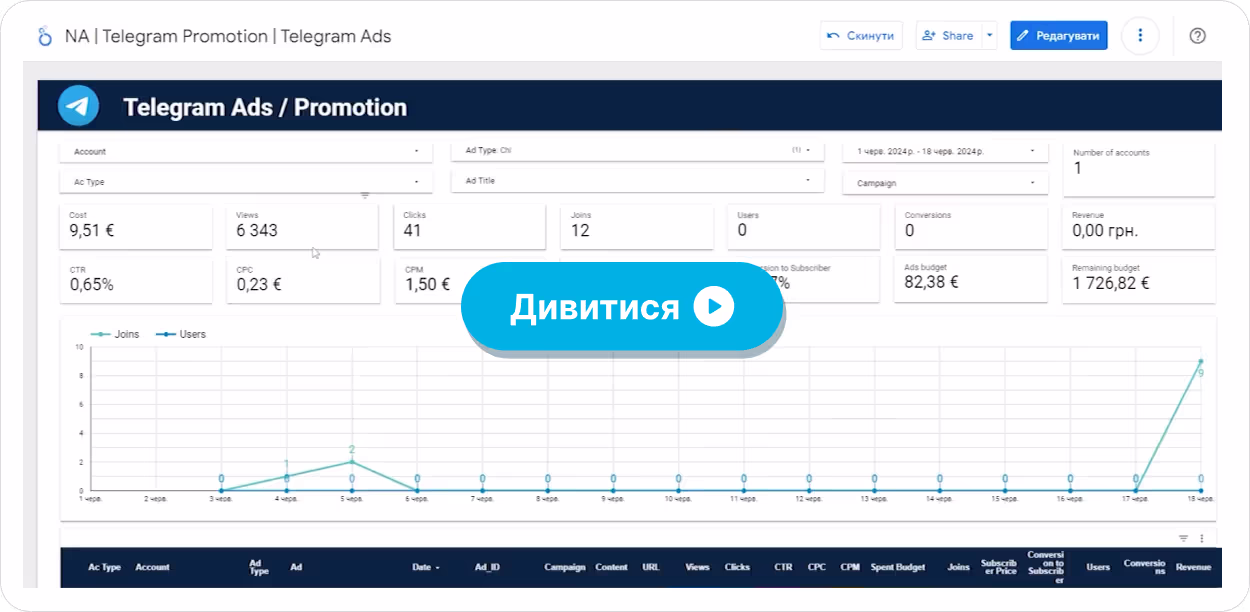1250x612 pixels.
Task: Open the Share dropdown arrow
Action: click(990, 35)
